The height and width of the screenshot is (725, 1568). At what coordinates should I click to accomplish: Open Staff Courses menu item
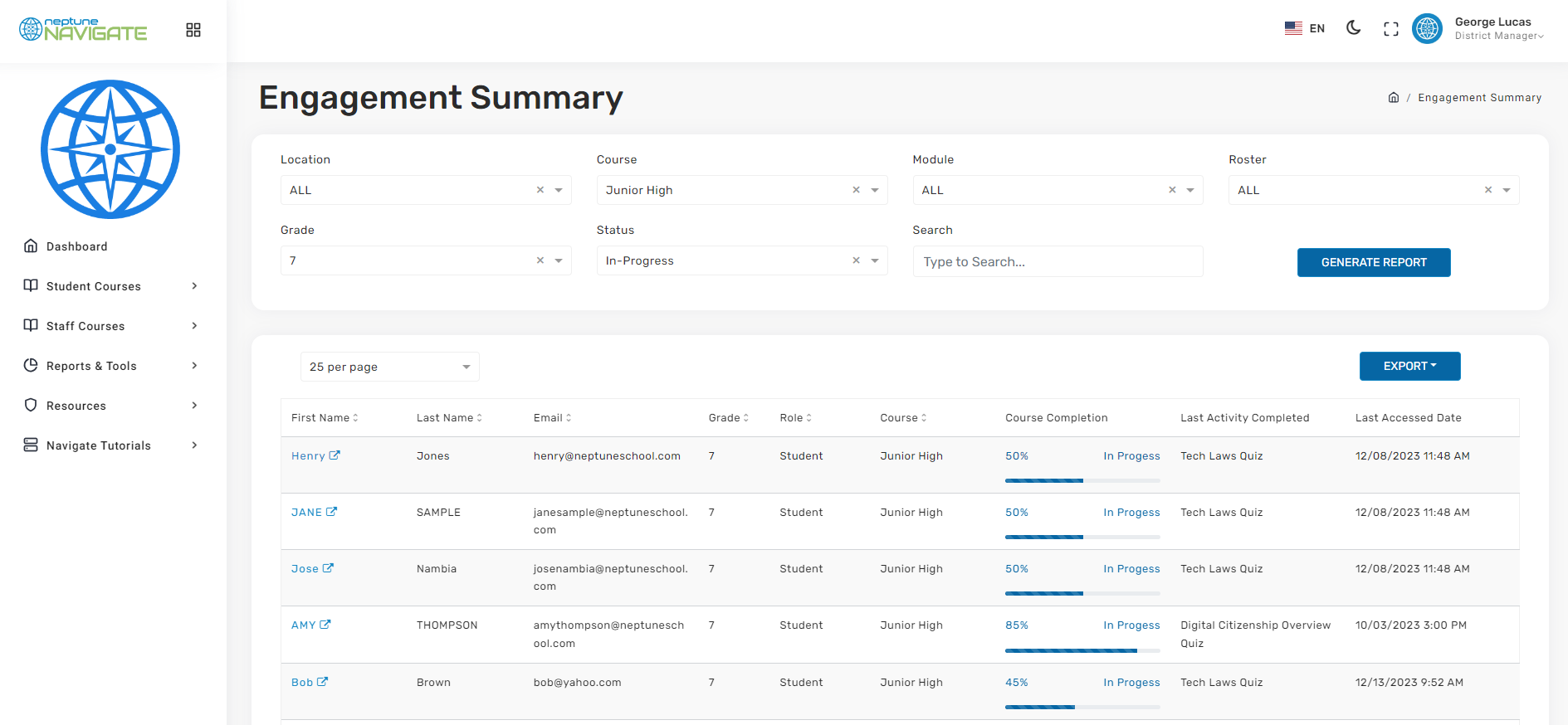[85, 326]
